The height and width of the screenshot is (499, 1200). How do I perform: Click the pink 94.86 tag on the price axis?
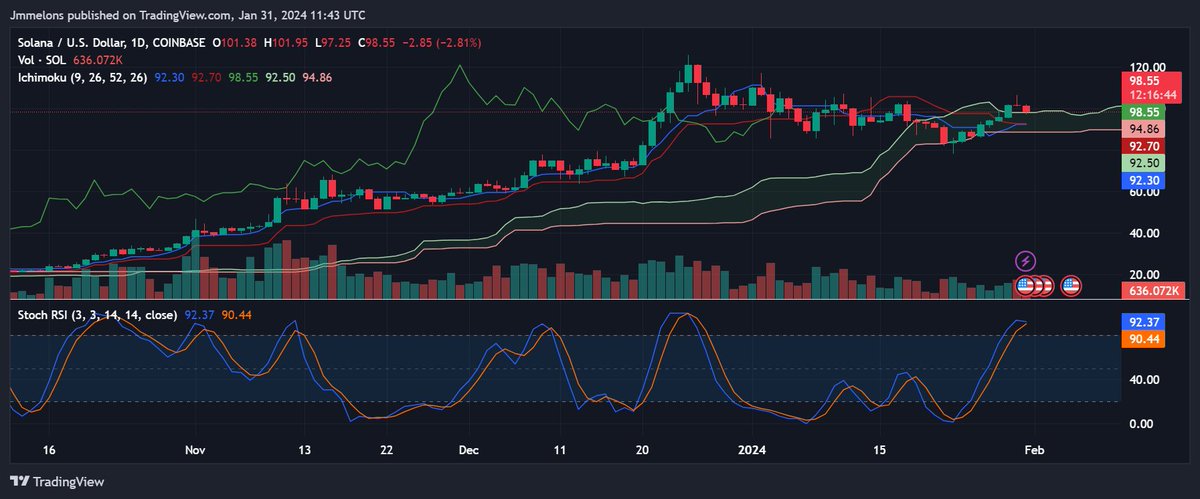click(x=1143, y=130)
